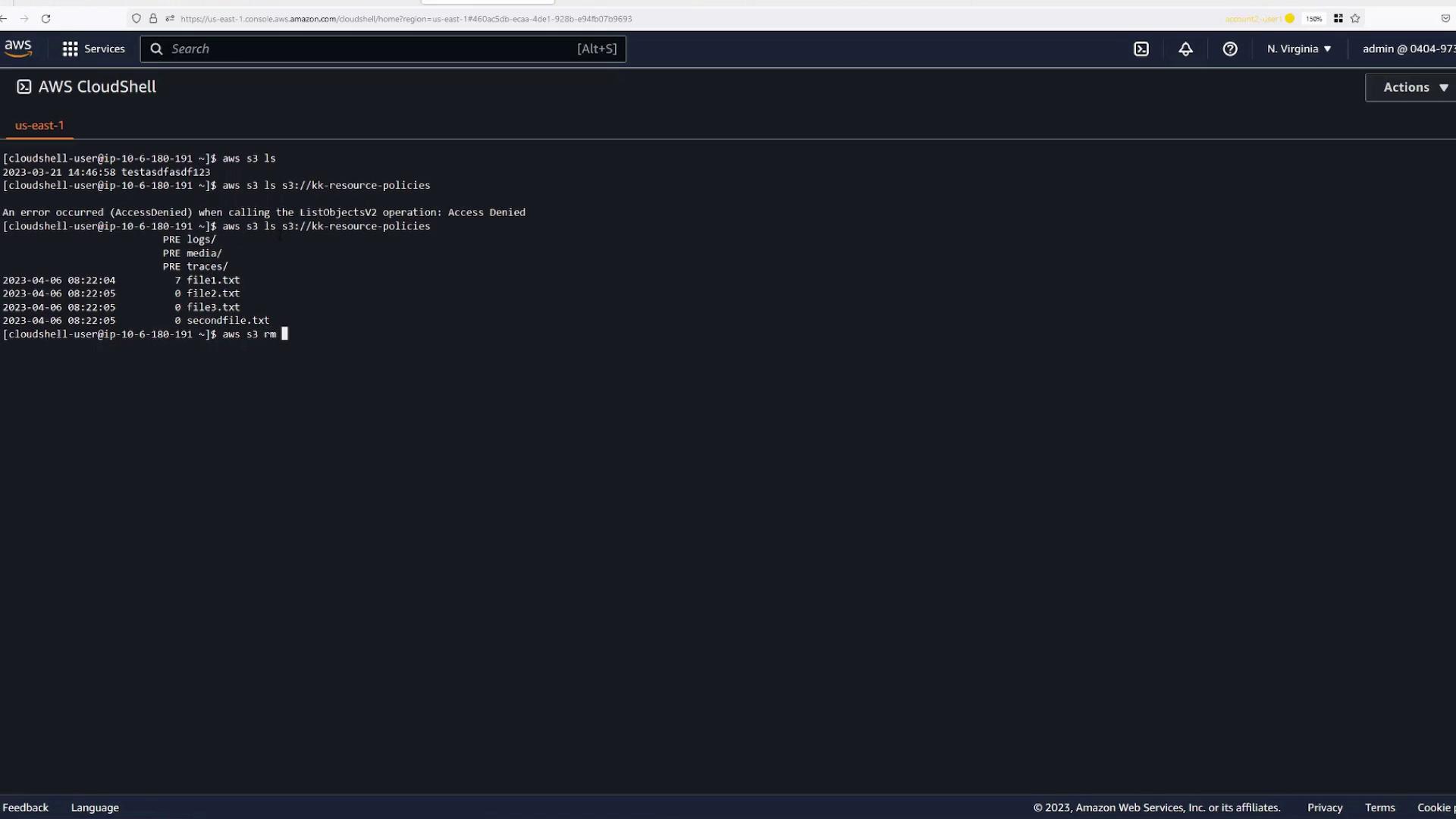
Task: Open the Services grid menu
Action: pos(93,49)
